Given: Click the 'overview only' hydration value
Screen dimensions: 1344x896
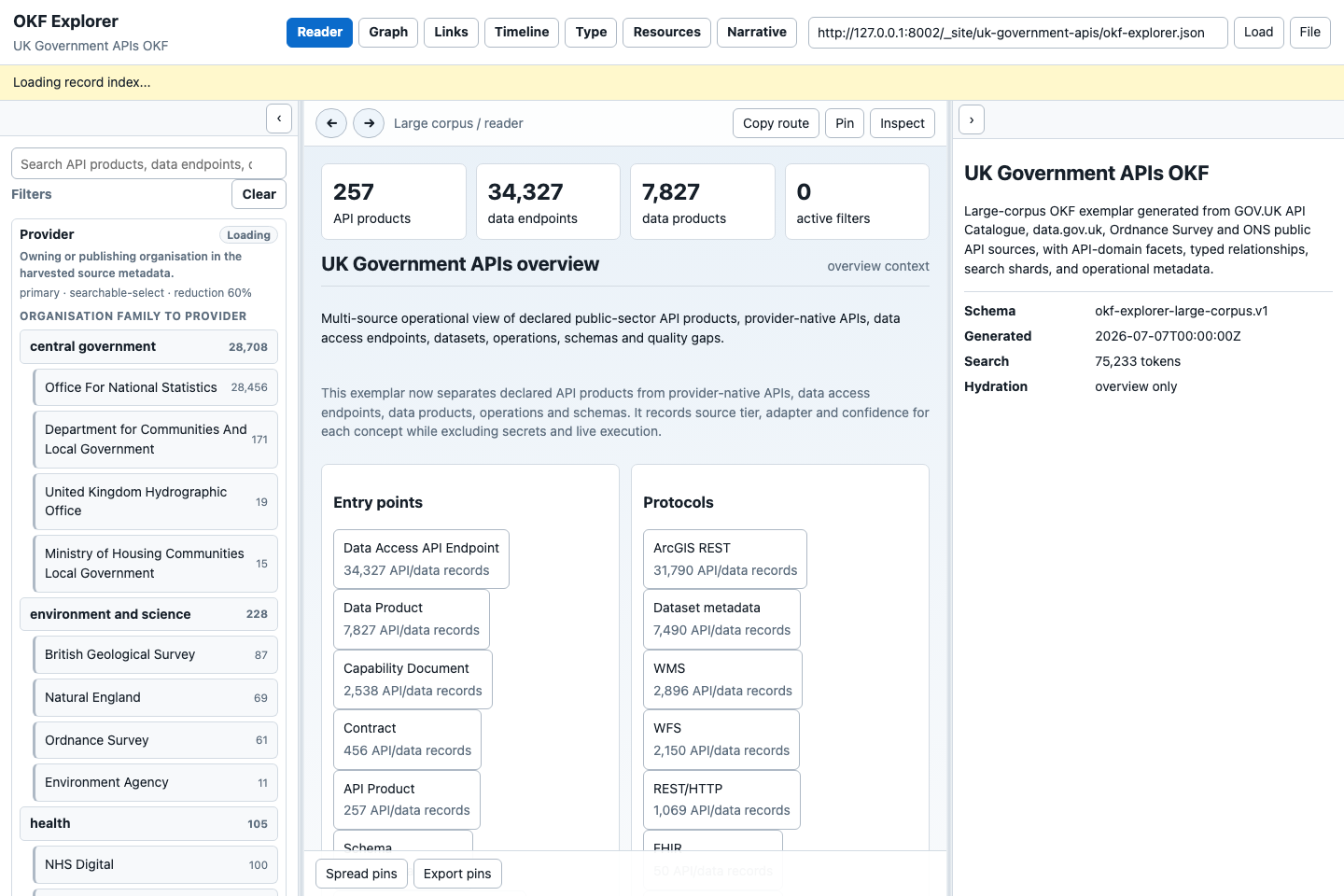Looking at the screenshot, I should (1136, 386).
